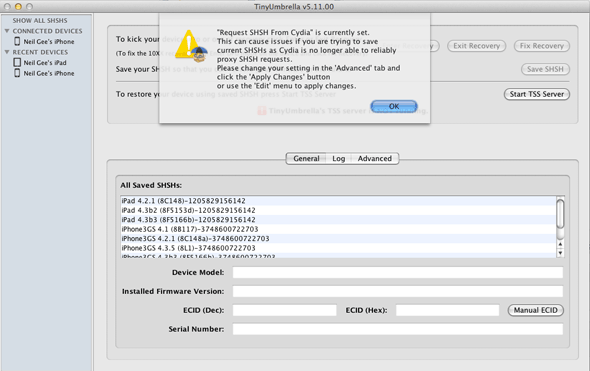Select iPhone3GS 4.2.1 (8C148a) saved SHSH
The height and width of the screenshot is (371, 590).
coord(338,239)
